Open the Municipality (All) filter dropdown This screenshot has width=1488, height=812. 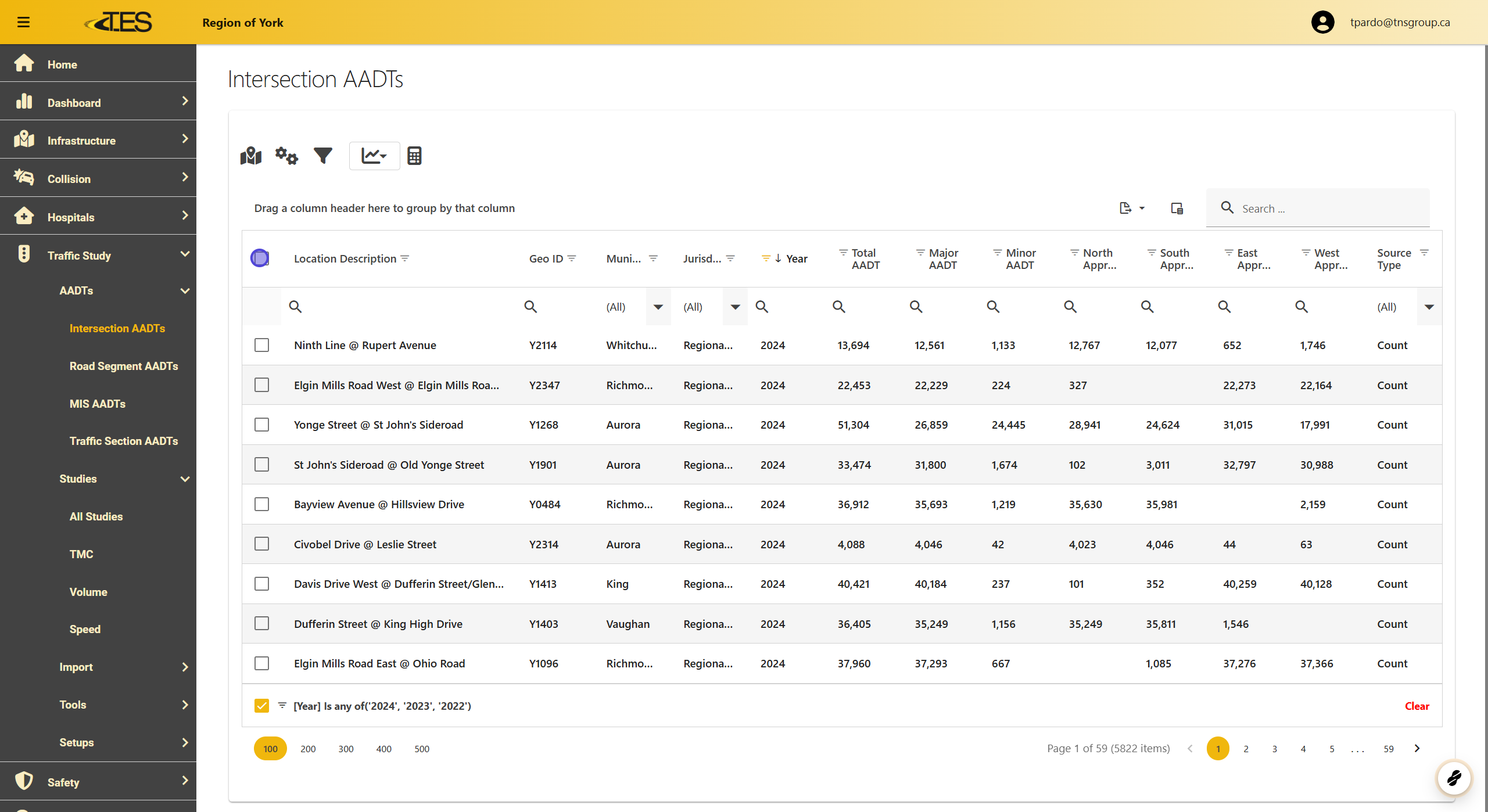[x=658, y=307]
